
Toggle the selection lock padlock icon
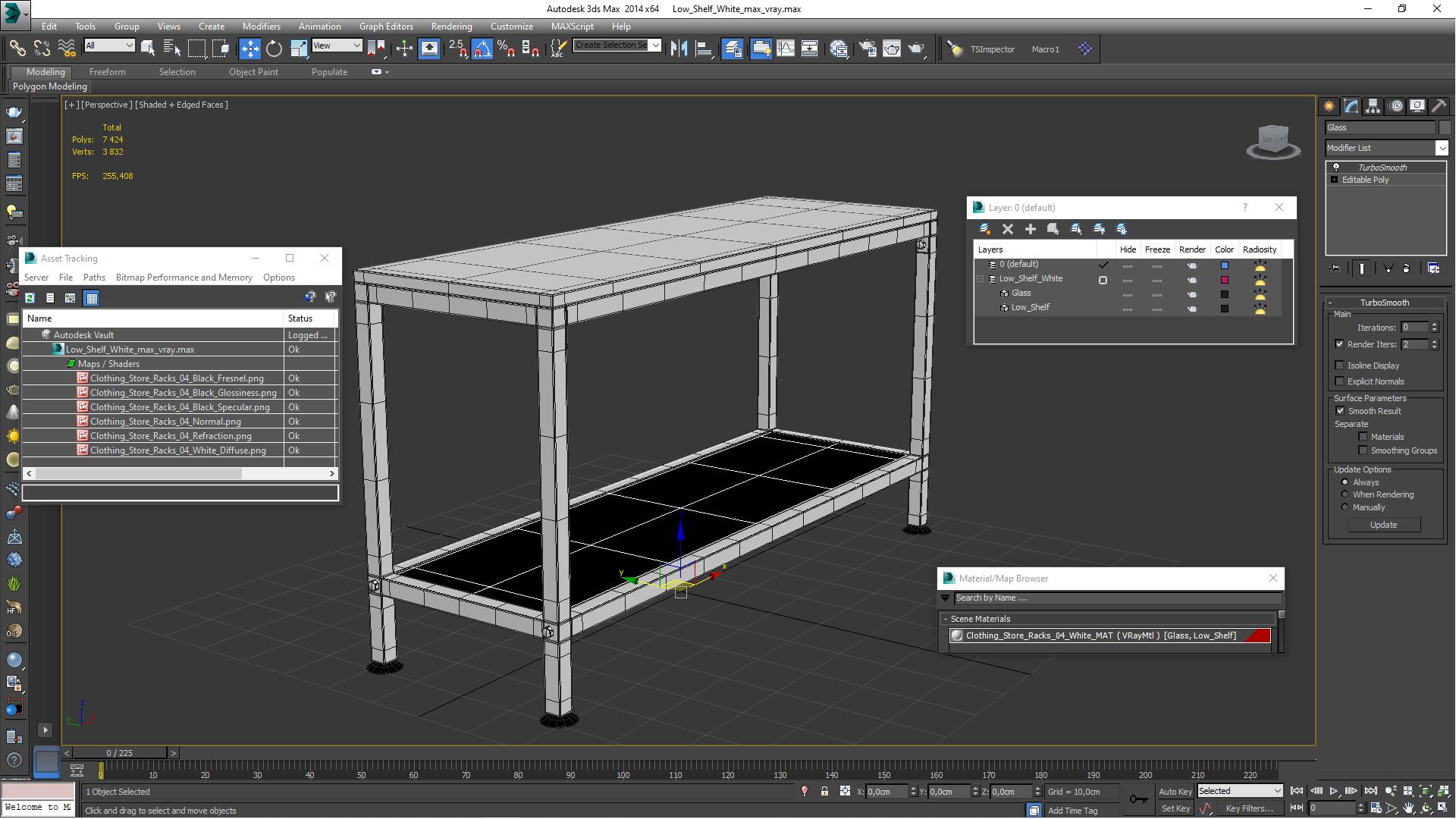[x=824, y=791]
